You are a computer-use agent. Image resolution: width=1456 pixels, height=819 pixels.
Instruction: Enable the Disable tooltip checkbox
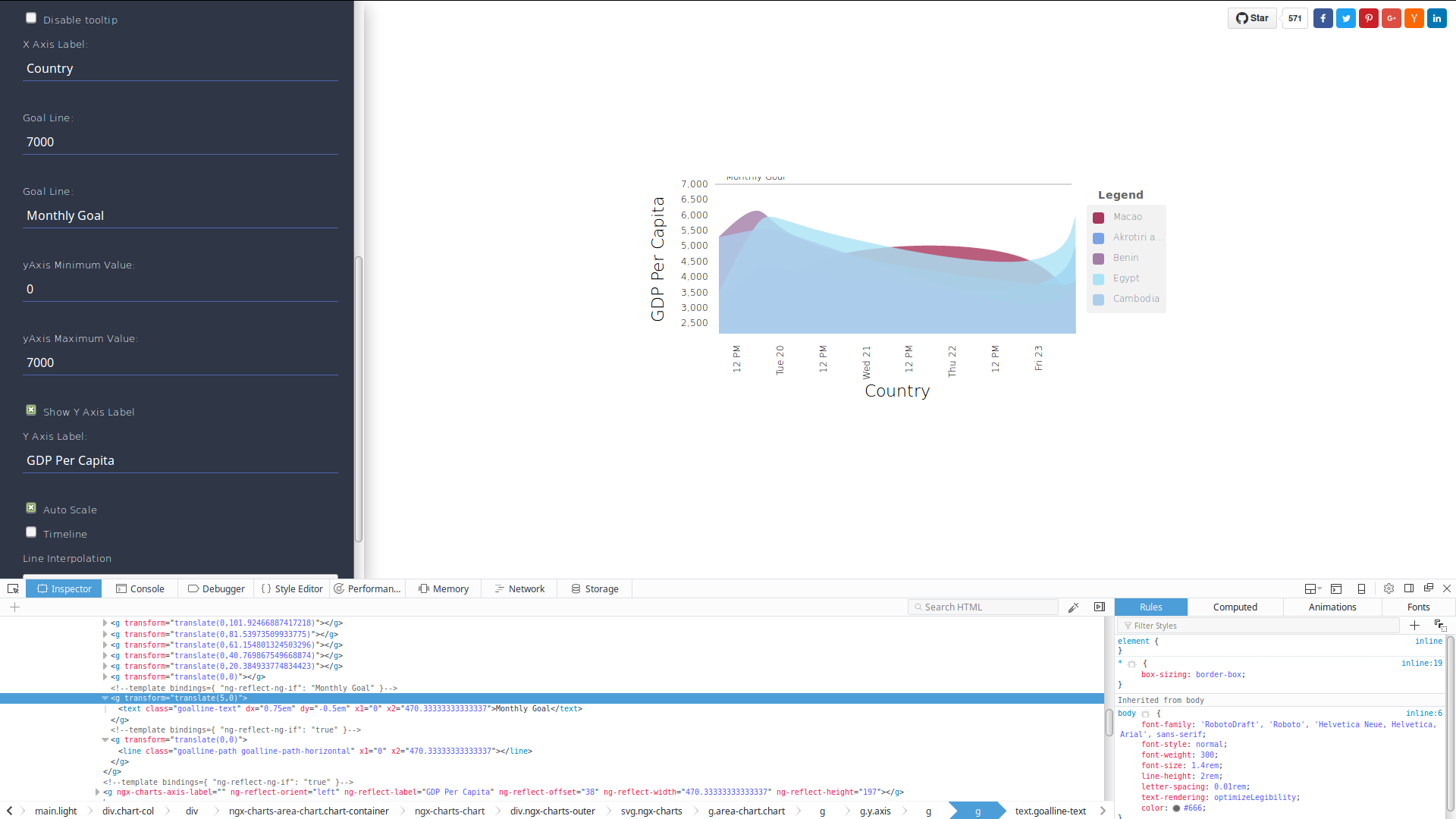point(31,18)
